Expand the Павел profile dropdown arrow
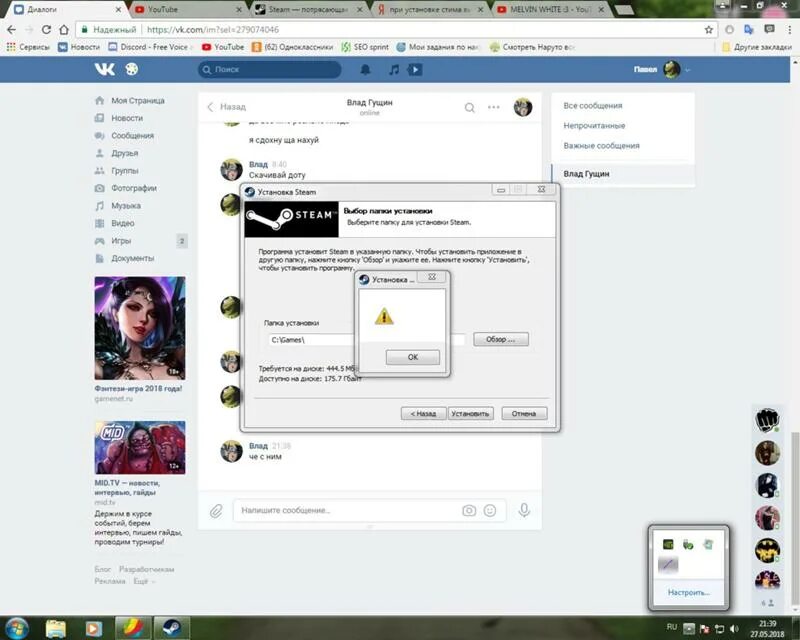 click(x=688, y=70)
